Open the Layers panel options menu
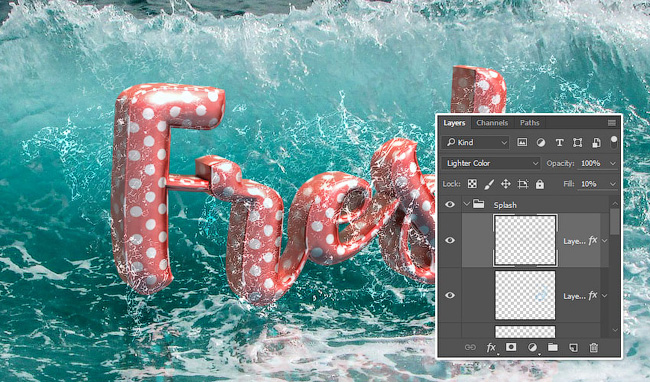This screenshot has height=382, width=650. click(611, 123)
